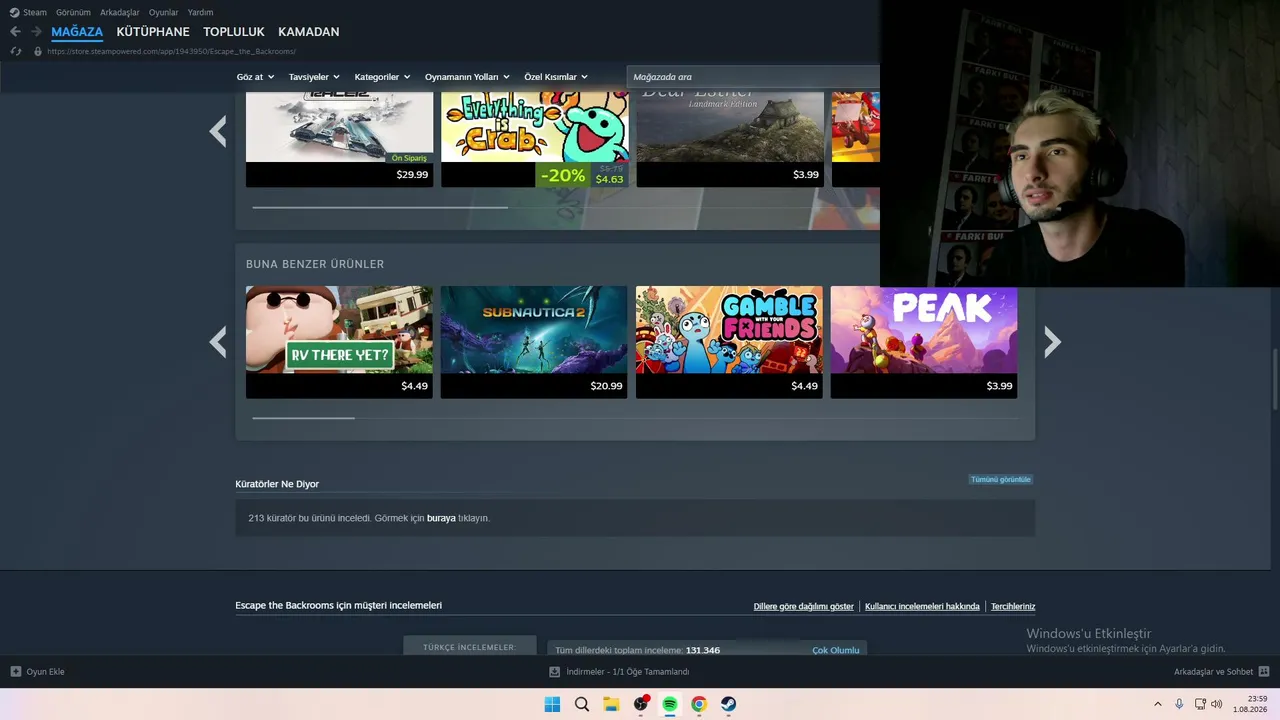
Task: Open the racing game card priced $29.99
Action: (x=339, y=139)
